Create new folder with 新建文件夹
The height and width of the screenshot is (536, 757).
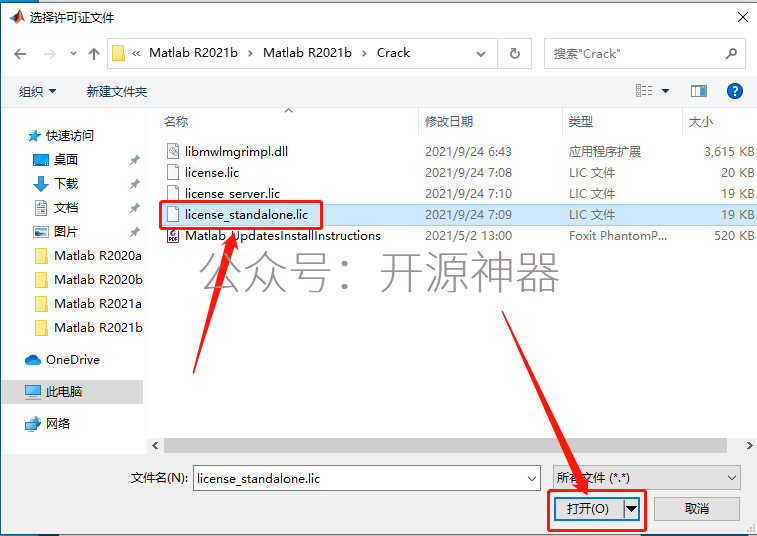pyautogui.click(x=116, y=91)
